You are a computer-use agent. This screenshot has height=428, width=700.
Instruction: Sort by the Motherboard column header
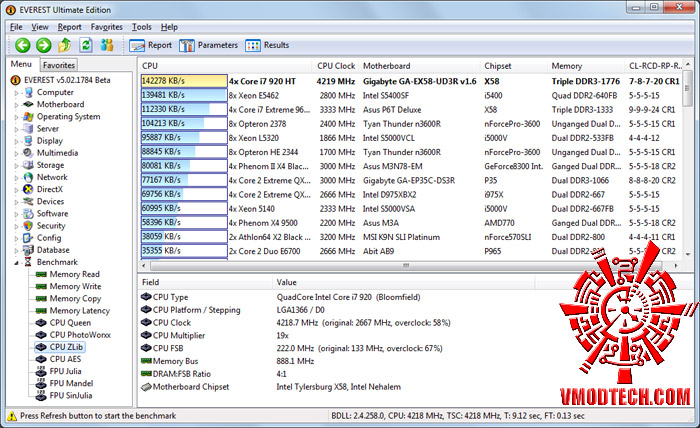pos(419,66)
